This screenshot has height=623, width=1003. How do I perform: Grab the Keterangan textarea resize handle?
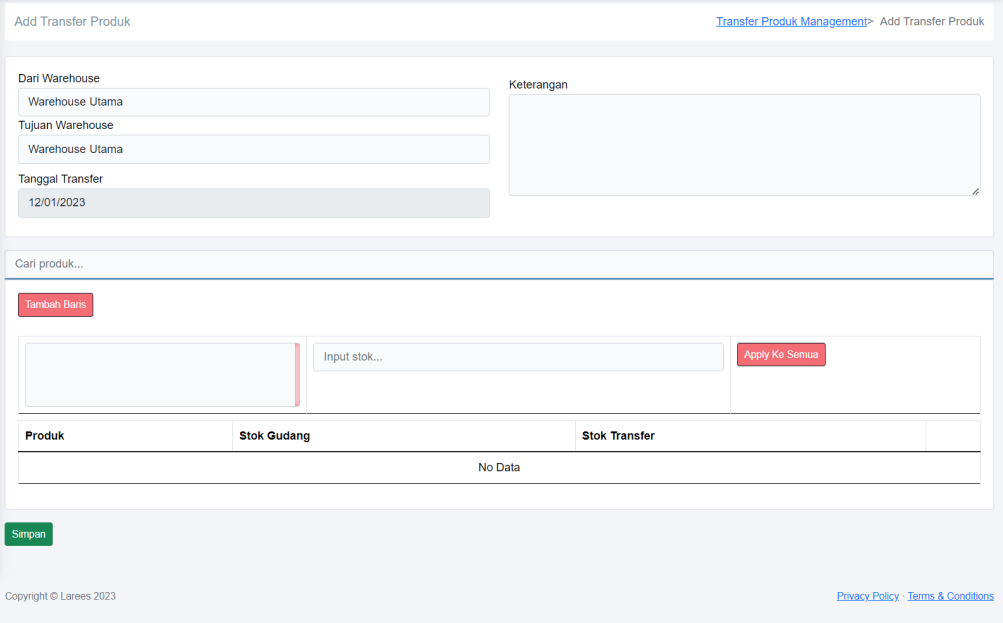[975, 191]
